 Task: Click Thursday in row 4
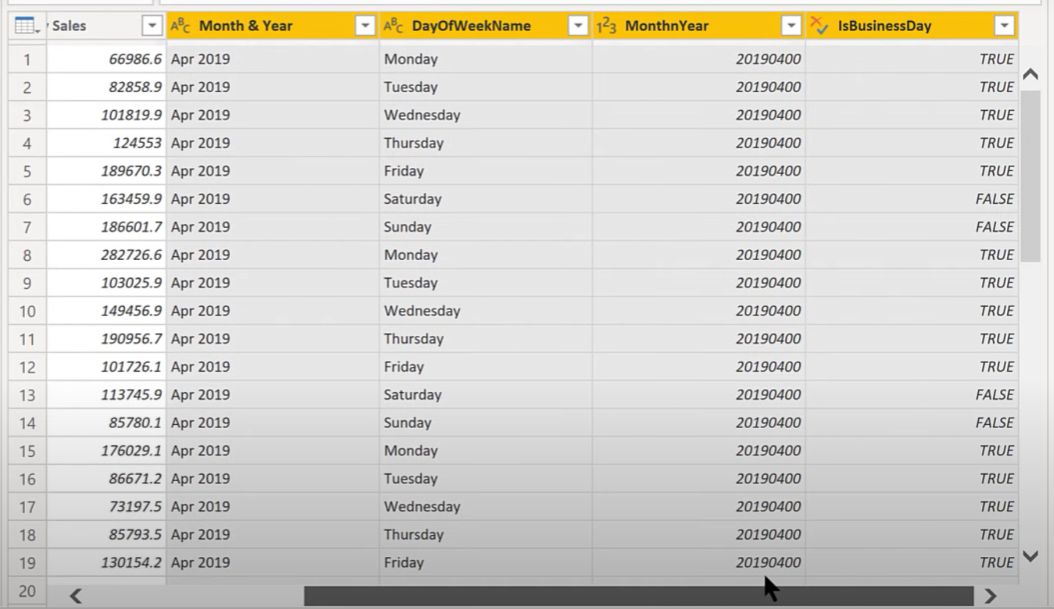(413, 143)
